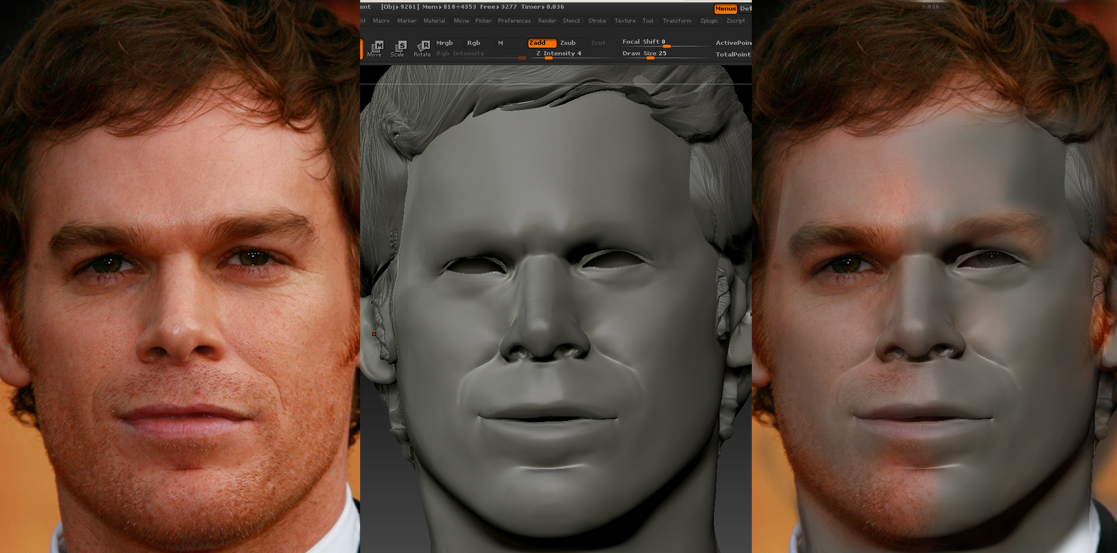This screenshot has height=553, width=1117.
Task: Open the Macro menu
Action: click(381, 21)
